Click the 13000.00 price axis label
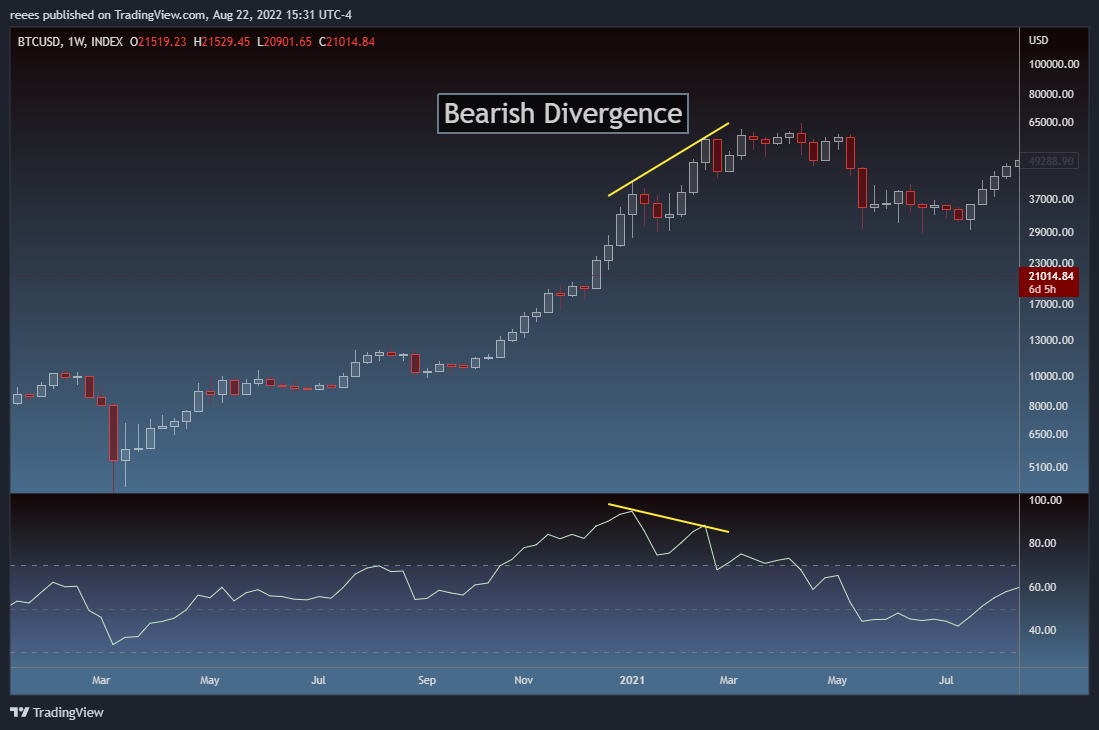The height and width of the screenshot is (730, 1099). [1051, 340]
